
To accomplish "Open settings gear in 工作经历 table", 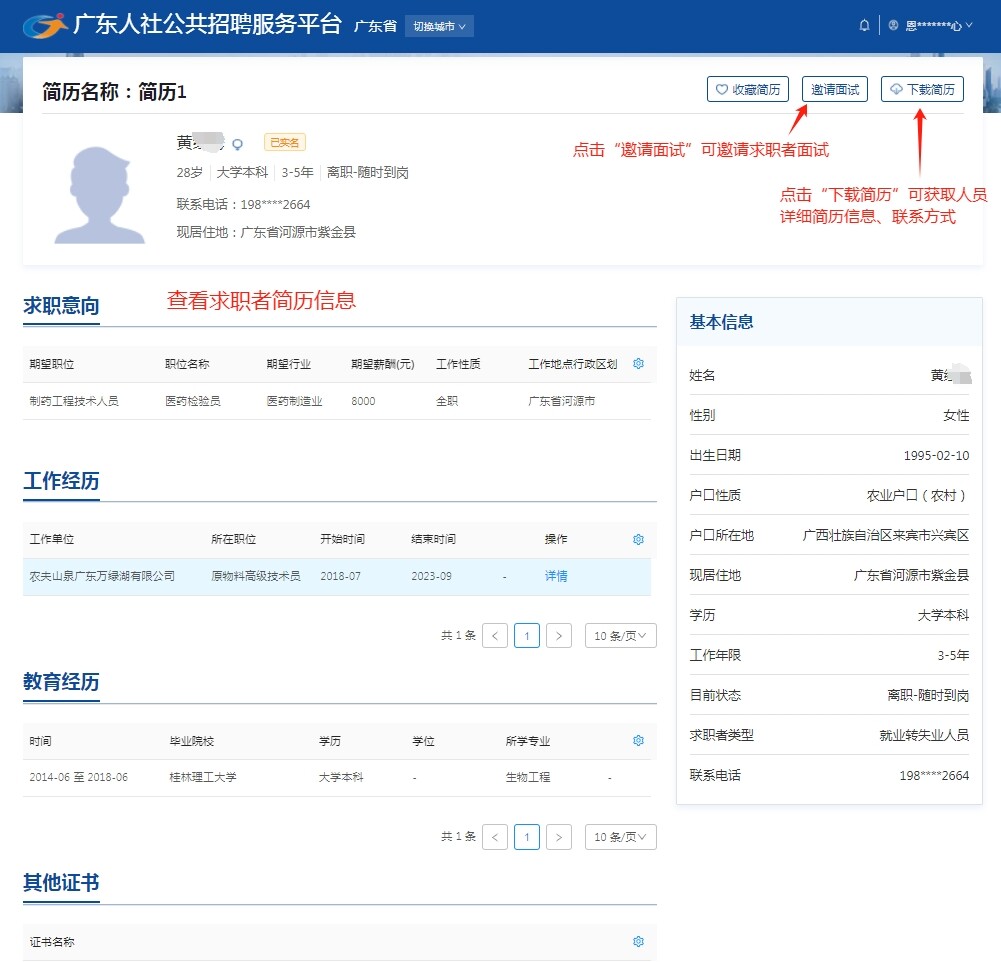I will pyautogui.click(x=639, y=539).
